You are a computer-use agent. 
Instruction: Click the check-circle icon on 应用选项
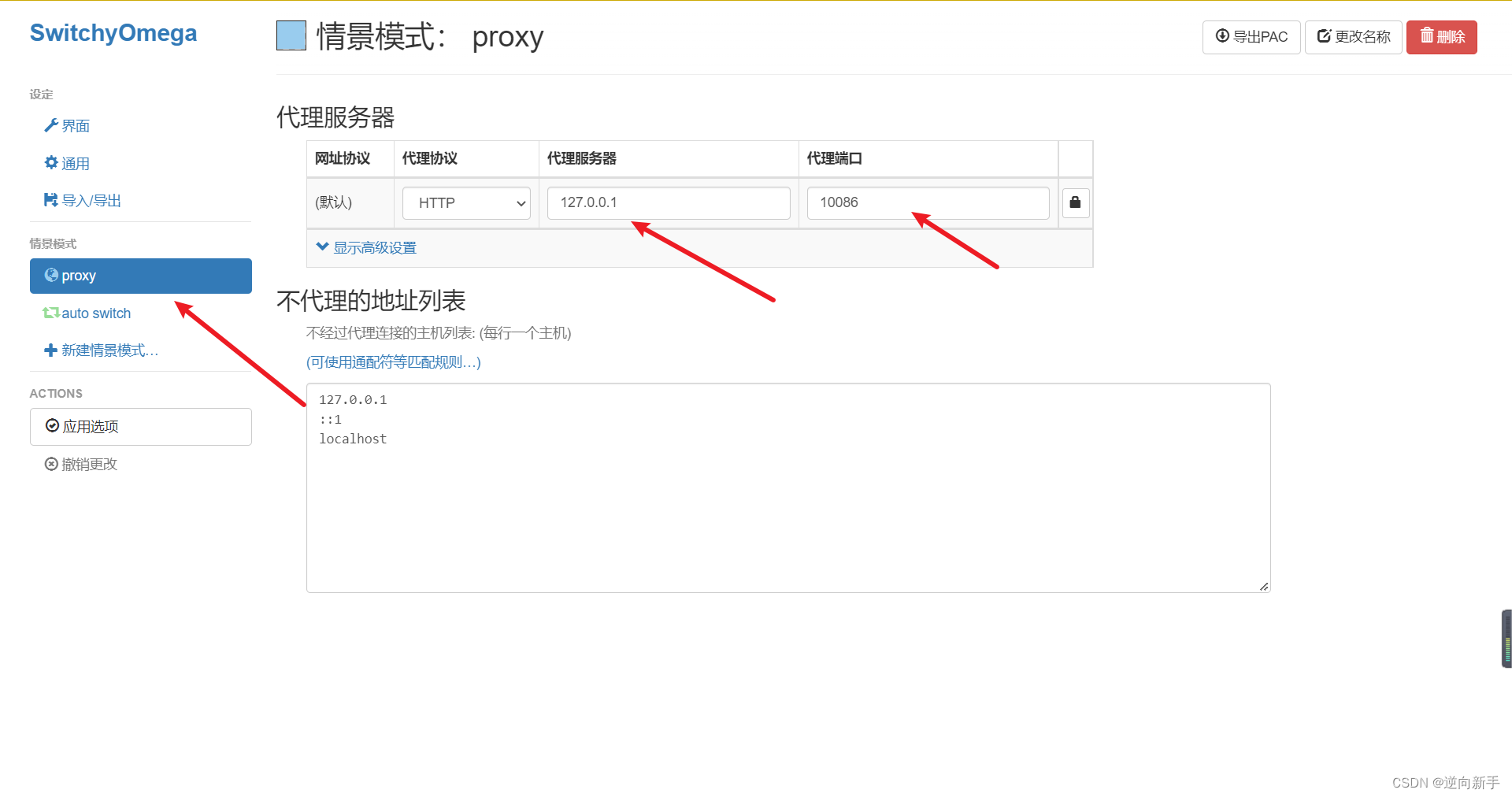pyautogui.click(x=53, y=426)
